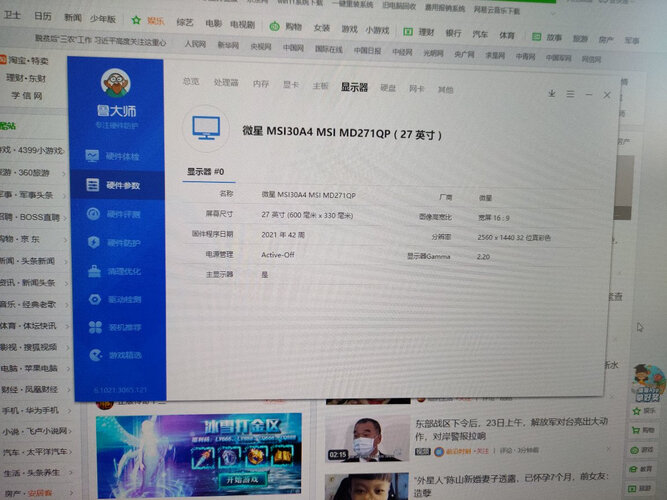Open 驱动检测 driver check section
Image resolution: width=667 pixels, height=500 pixels.
pos(115,300)
